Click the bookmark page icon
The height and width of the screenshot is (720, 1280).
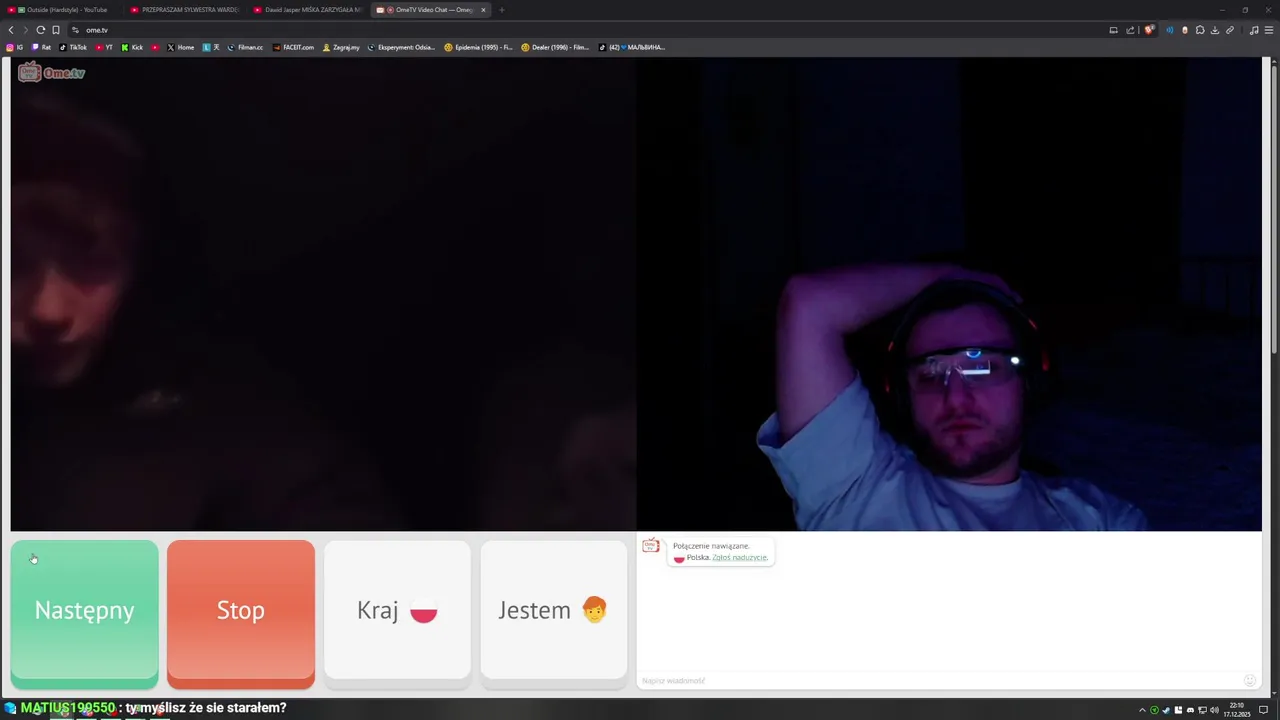pyautogui.click(x=56, y=30)
